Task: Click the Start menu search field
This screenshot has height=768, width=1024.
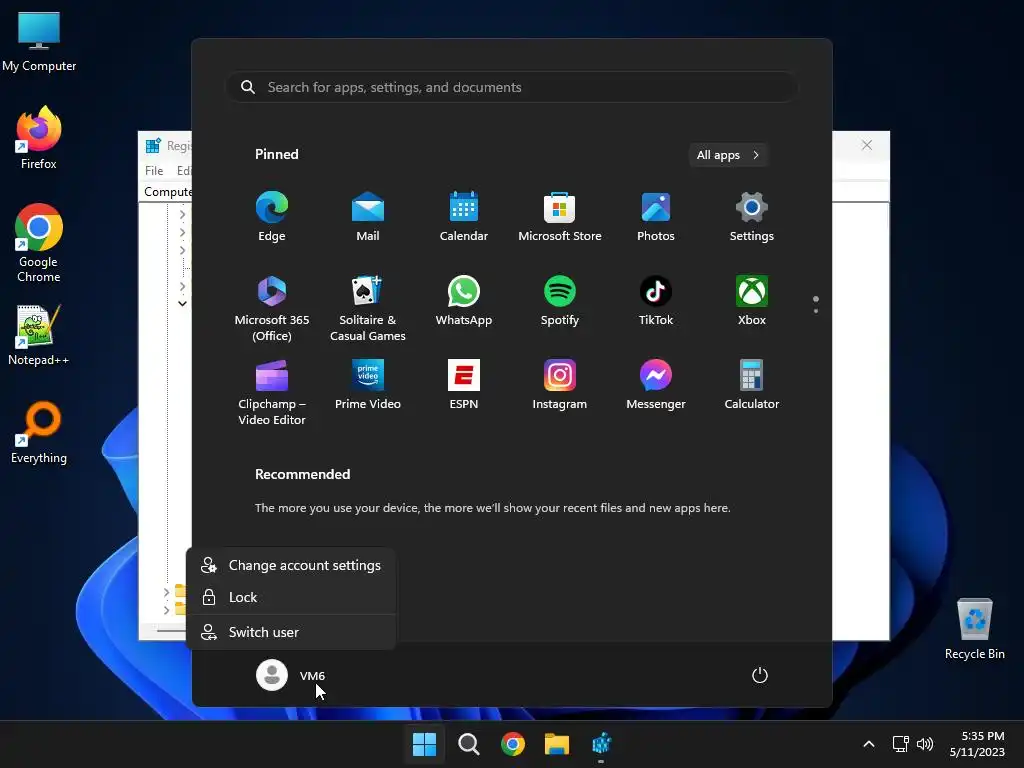Action: 511,87
